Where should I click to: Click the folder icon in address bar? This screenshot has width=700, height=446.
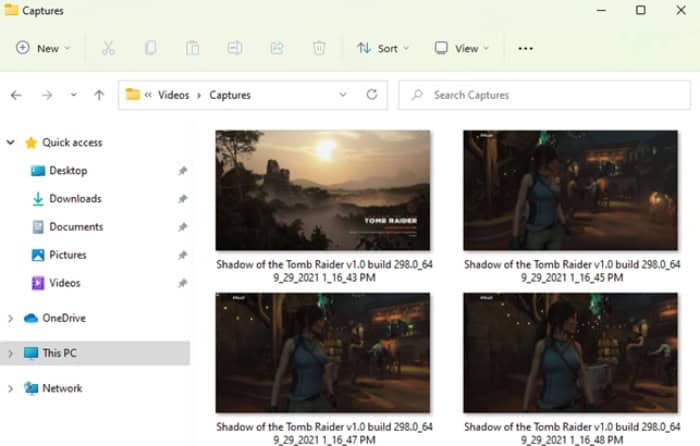pos(133,94)
